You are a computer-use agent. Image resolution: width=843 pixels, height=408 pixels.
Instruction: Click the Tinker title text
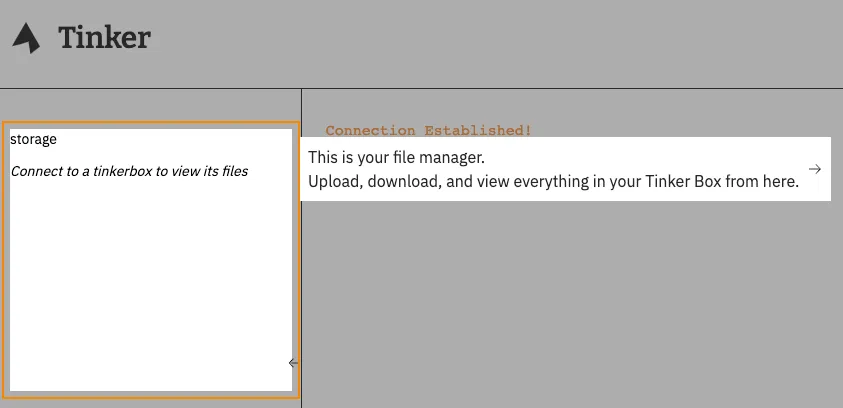[x=104, y=38]
